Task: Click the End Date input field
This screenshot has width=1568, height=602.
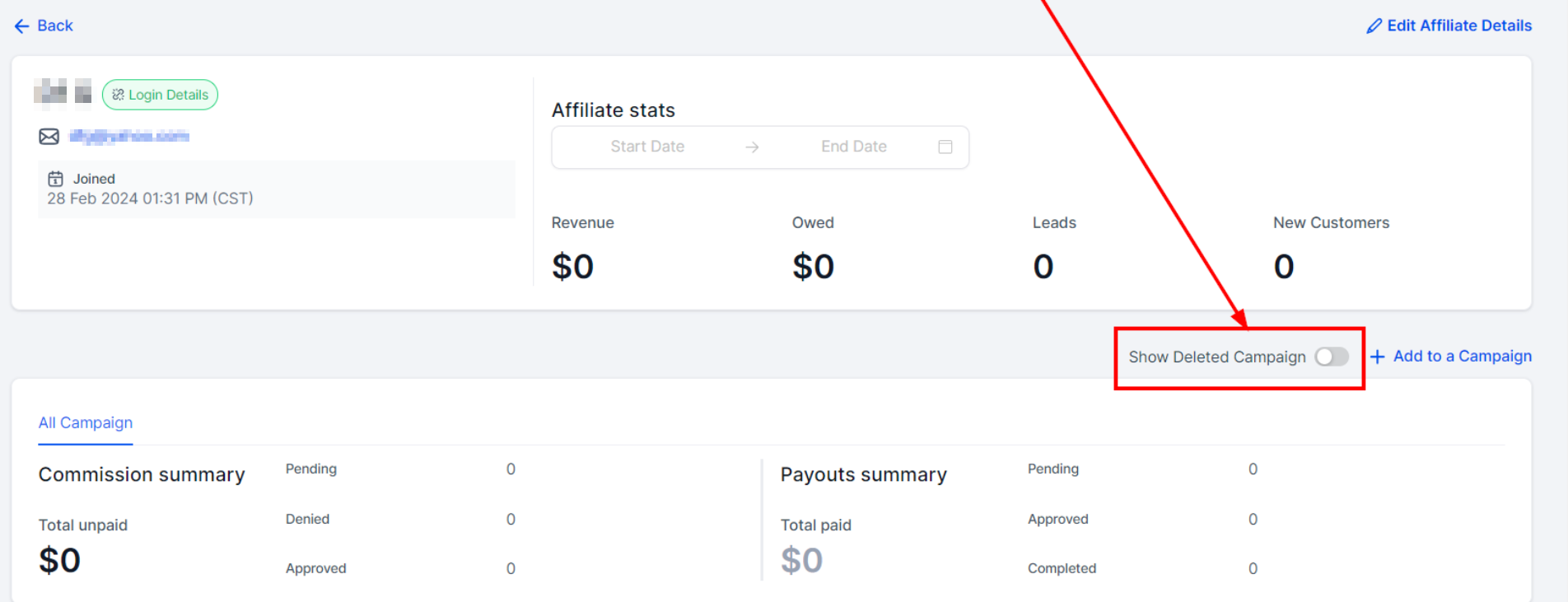Action: click(853, 147)
